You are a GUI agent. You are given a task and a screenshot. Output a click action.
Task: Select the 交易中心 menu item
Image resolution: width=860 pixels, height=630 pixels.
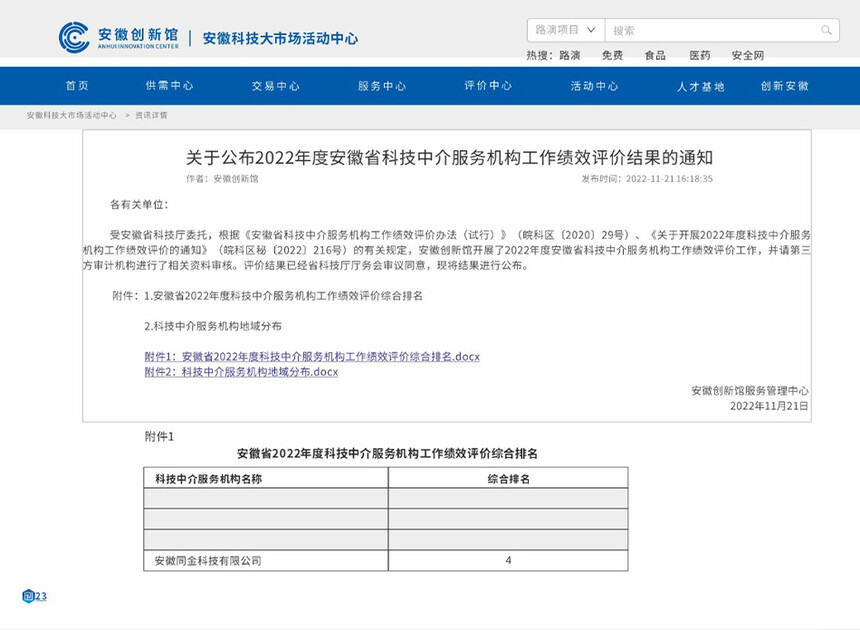point(275,86)
